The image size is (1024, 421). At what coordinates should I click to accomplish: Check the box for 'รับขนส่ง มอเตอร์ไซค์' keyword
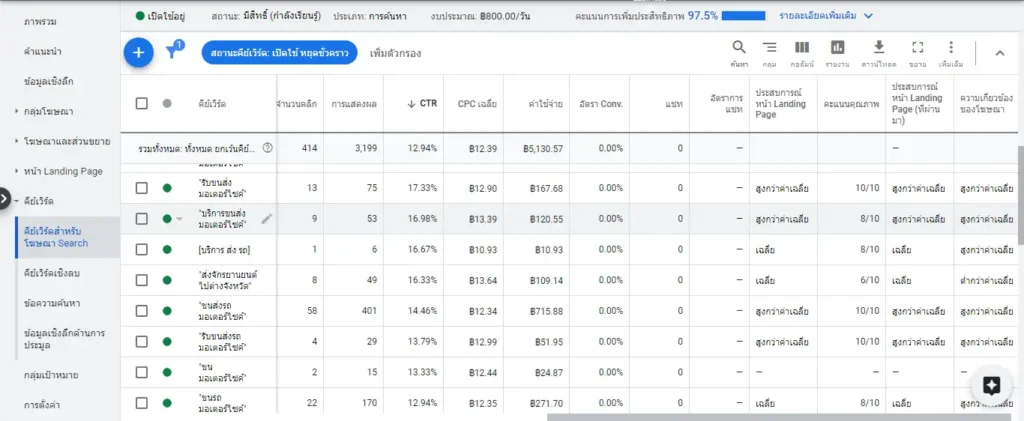point(141,188)
